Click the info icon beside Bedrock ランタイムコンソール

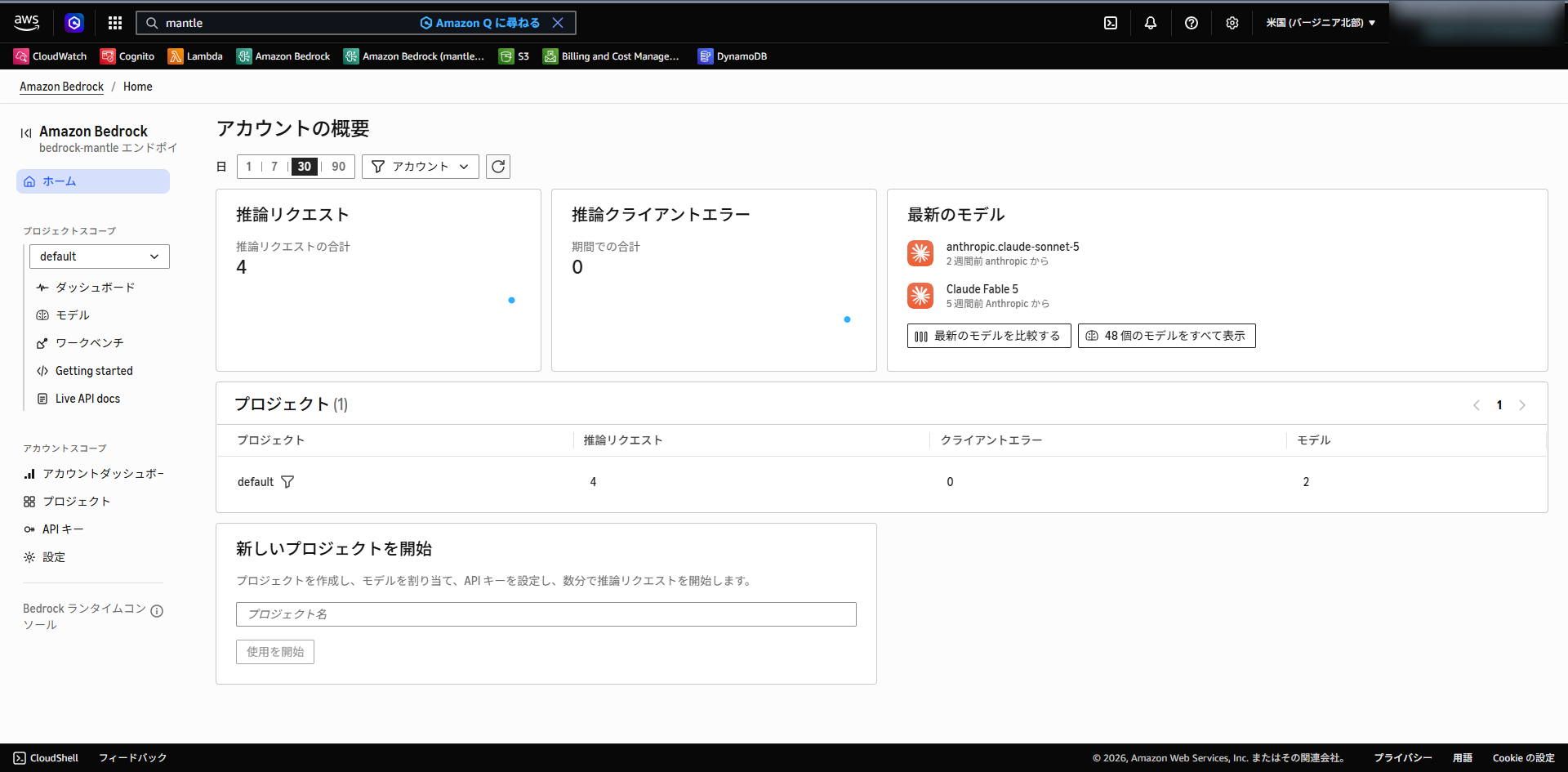click(x=157, y=611)
